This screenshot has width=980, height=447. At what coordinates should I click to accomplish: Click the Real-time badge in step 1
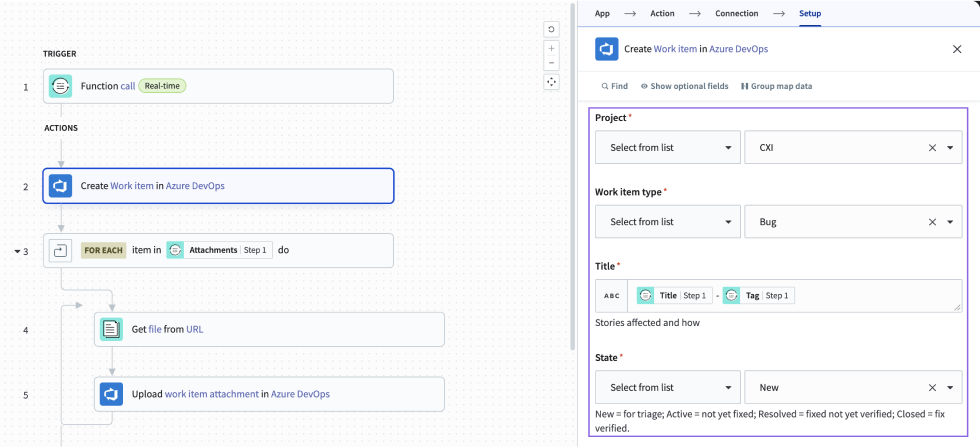tap(162, 86)
